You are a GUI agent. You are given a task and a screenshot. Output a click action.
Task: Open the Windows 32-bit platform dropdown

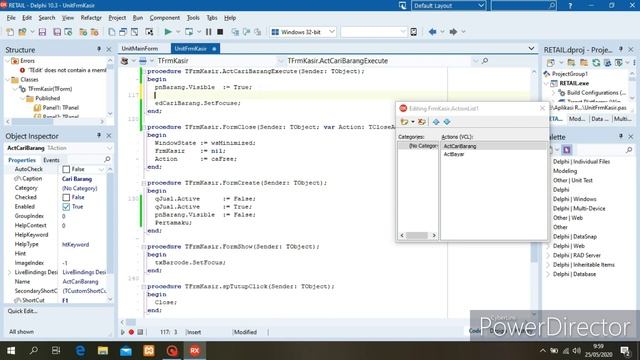pyautogui.click(x=331, y=32)
